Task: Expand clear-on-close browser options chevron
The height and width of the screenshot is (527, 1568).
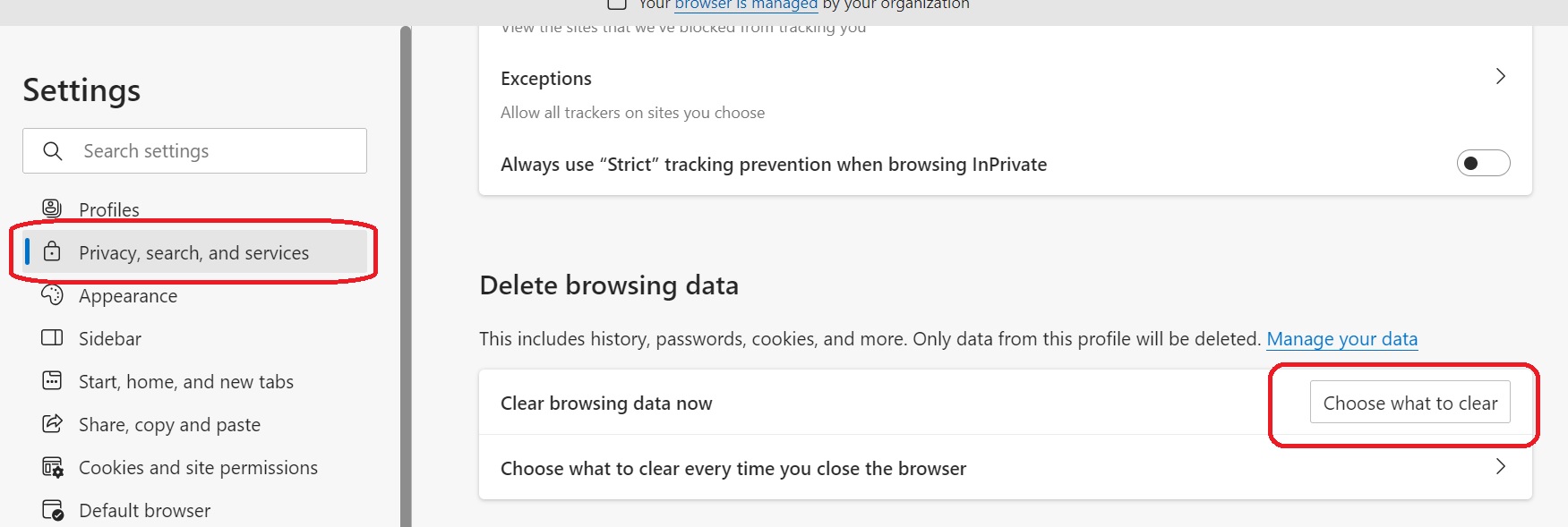Action: pyautogui.click(x=1501, y=467)
